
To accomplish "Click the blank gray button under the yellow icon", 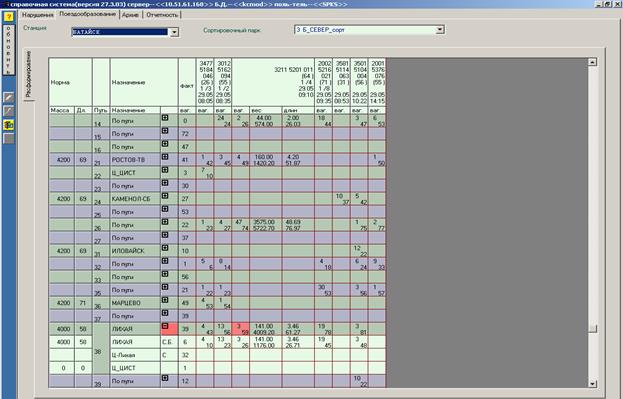I will tap(9, 138).
